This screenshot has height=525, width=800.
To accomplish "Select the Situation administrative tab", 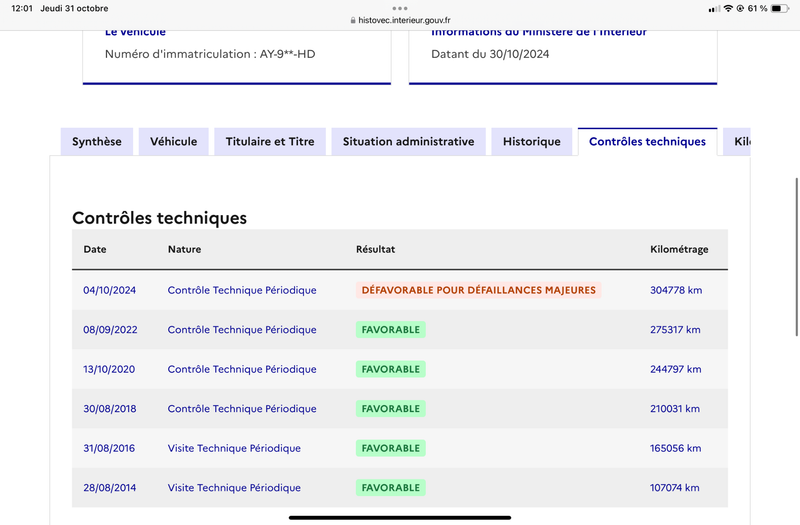I will [x=408, y=141].
